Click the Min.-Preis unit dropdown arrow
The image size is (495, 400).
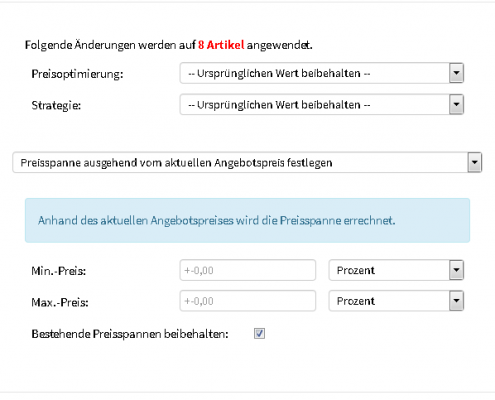click(456, 270)
